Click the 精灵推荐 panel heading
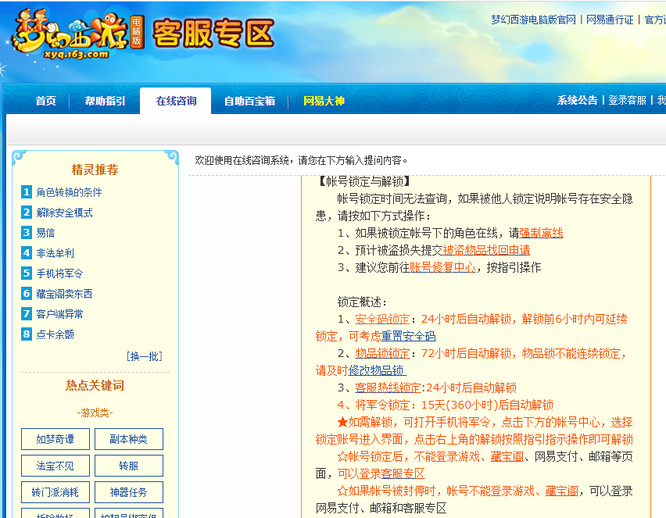Image resolution: width=666 pixels, height=518 pixels. coord(95,170)
